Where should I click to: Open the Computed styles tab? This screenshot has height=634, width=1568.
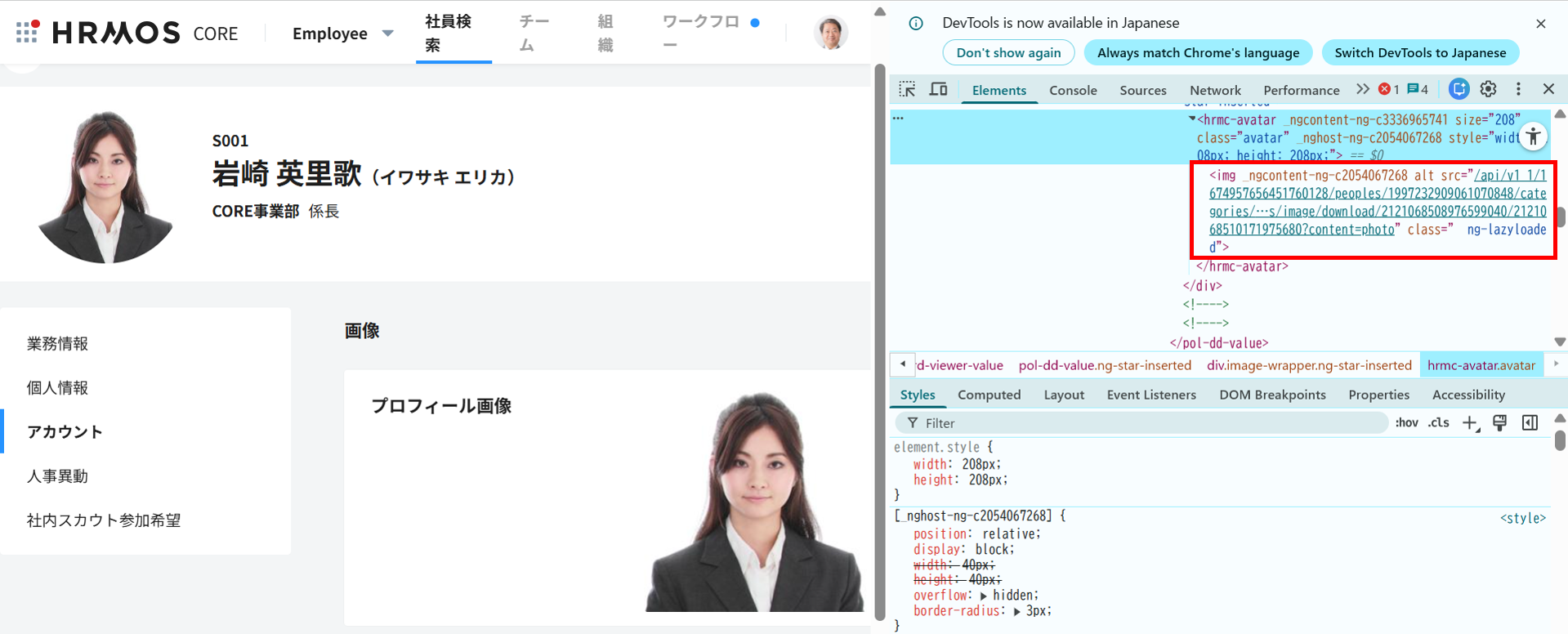point(989,395)
